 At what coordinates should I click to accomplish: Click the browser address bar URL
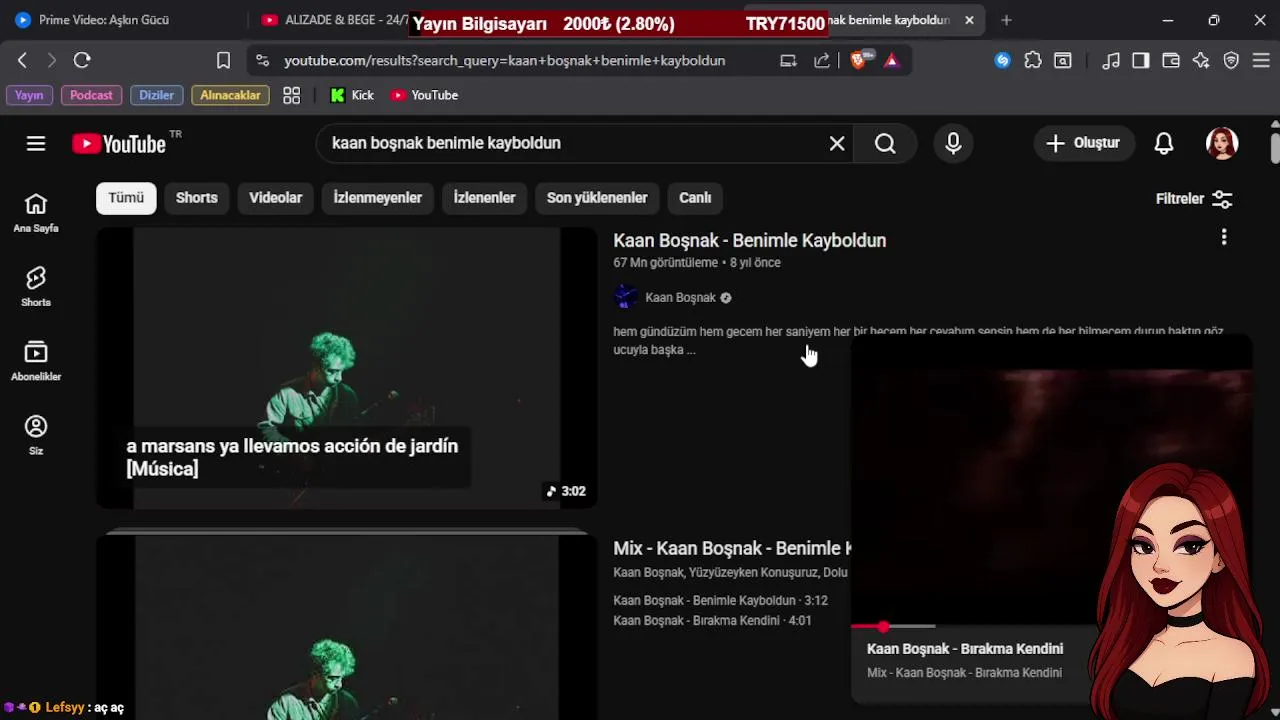tap(504, 60)
